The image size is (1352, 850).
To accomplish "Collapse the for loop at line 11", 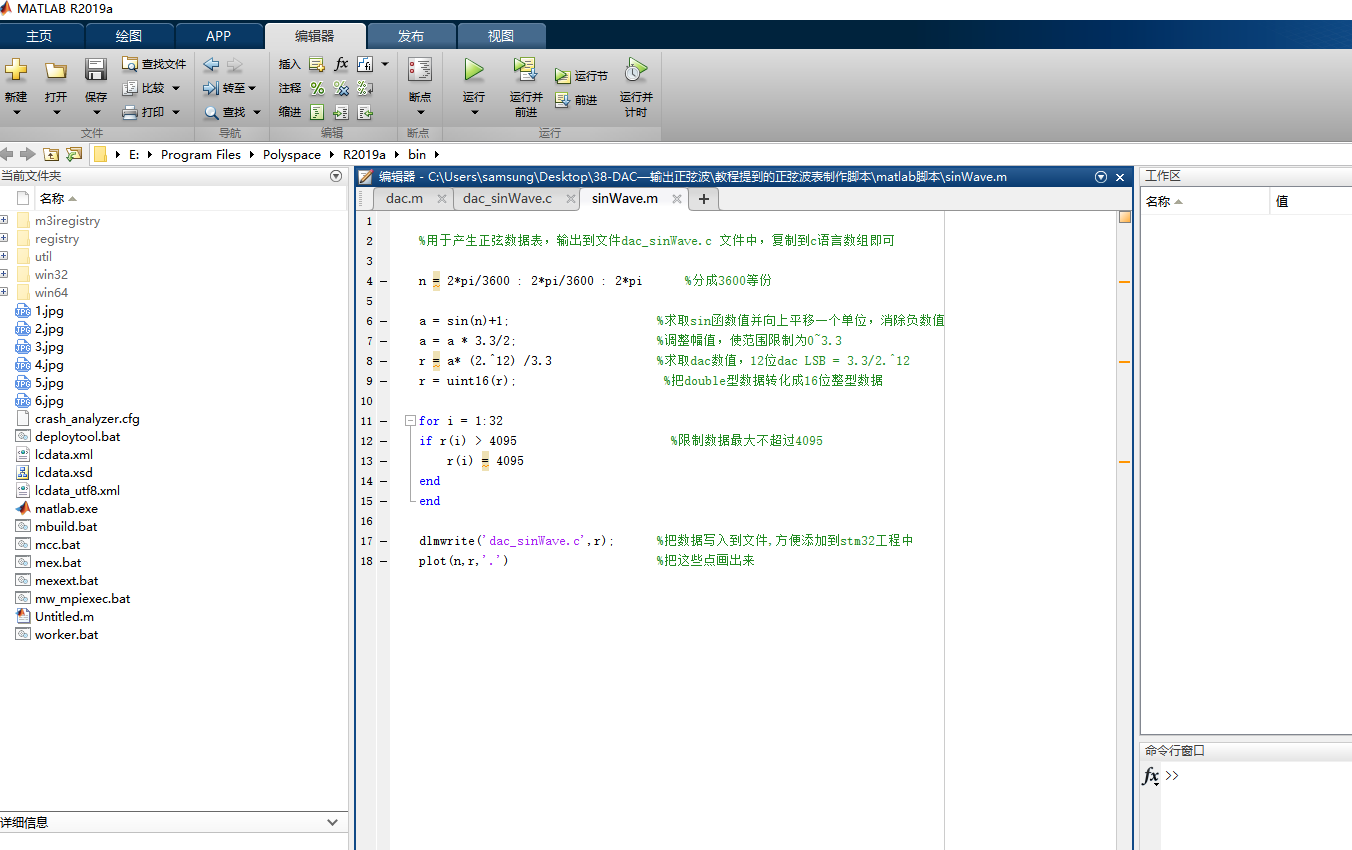I will pos(409,421).
